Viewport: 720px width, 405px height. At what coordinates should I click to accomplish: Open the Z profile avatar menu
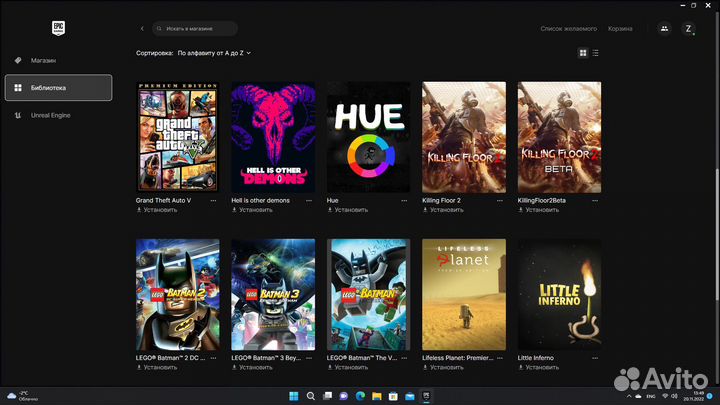pos(688,28)
